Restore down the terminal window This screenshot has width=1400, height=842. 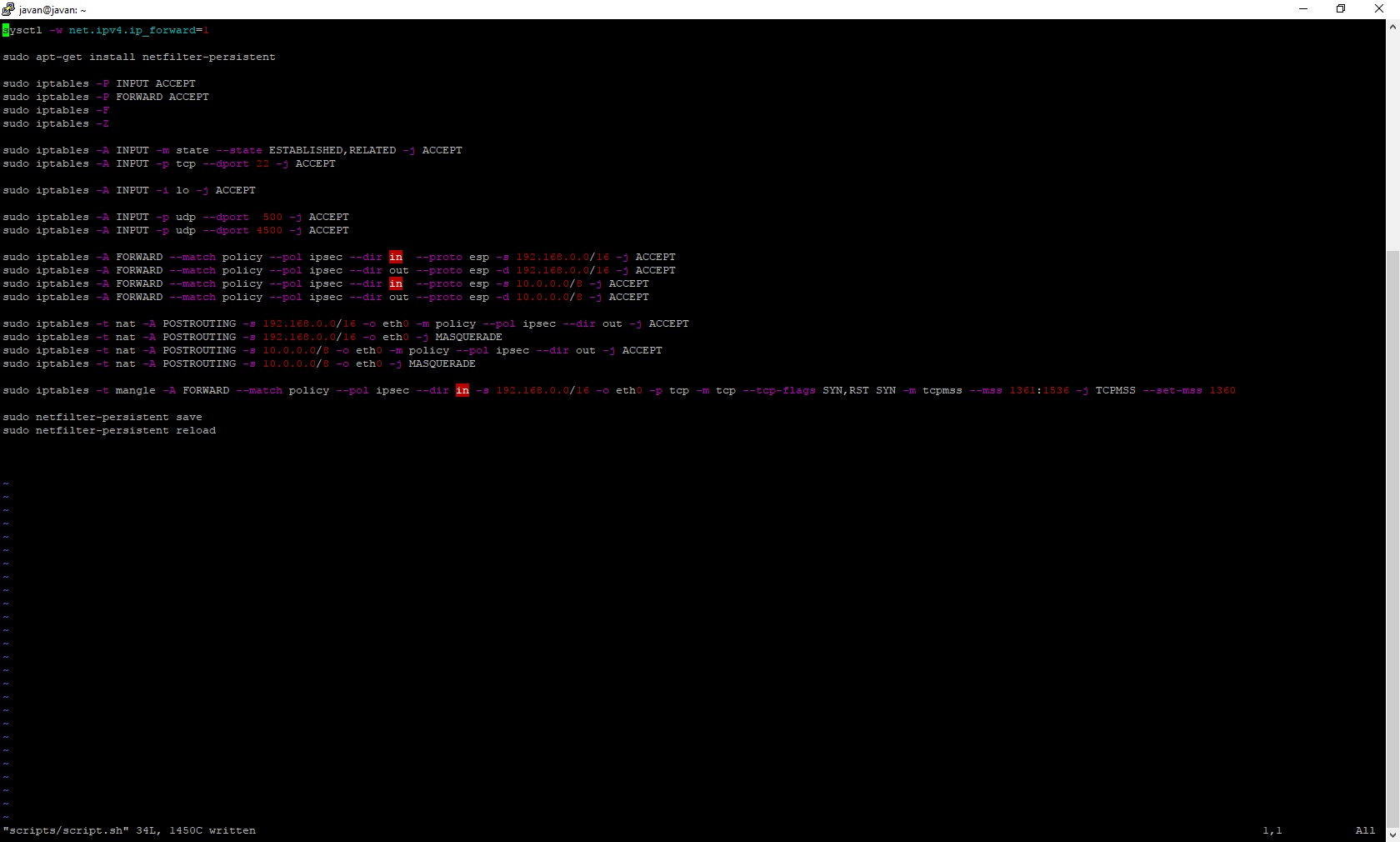(x=1341, y=9)
